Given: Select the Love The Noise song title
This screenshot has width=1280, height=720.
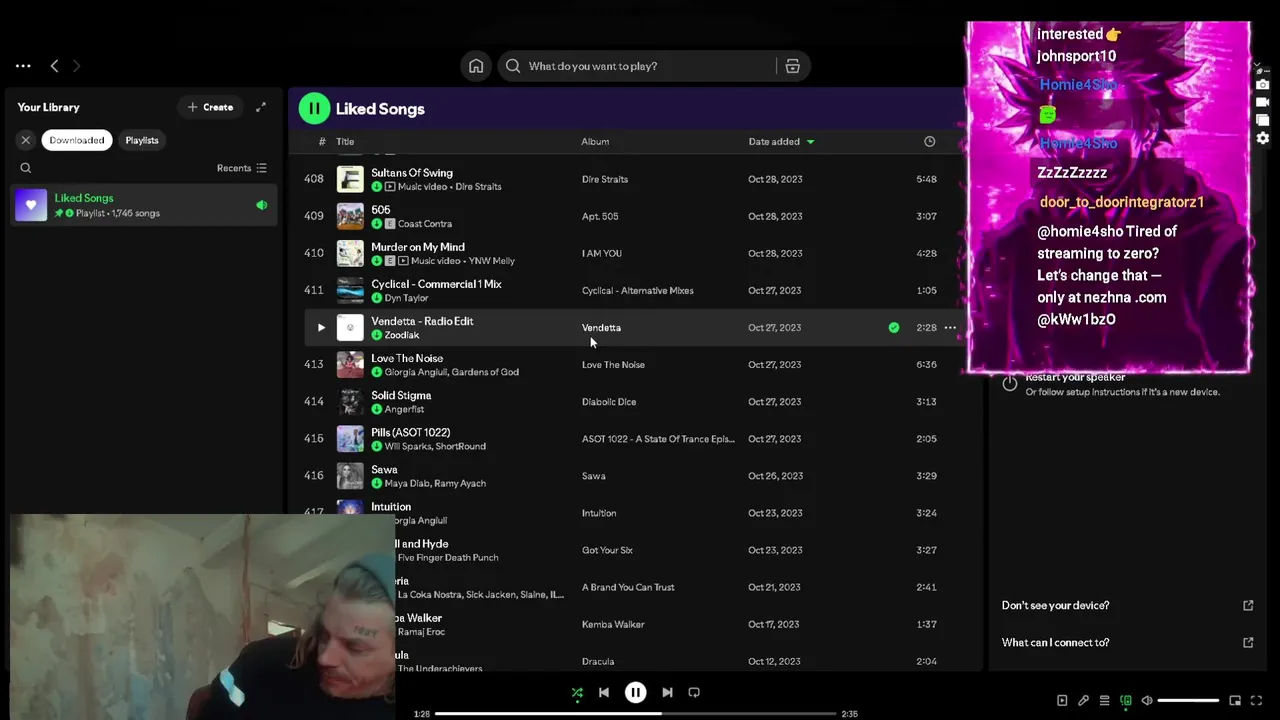Looking at the screenshot, I should tap(407, 358).
